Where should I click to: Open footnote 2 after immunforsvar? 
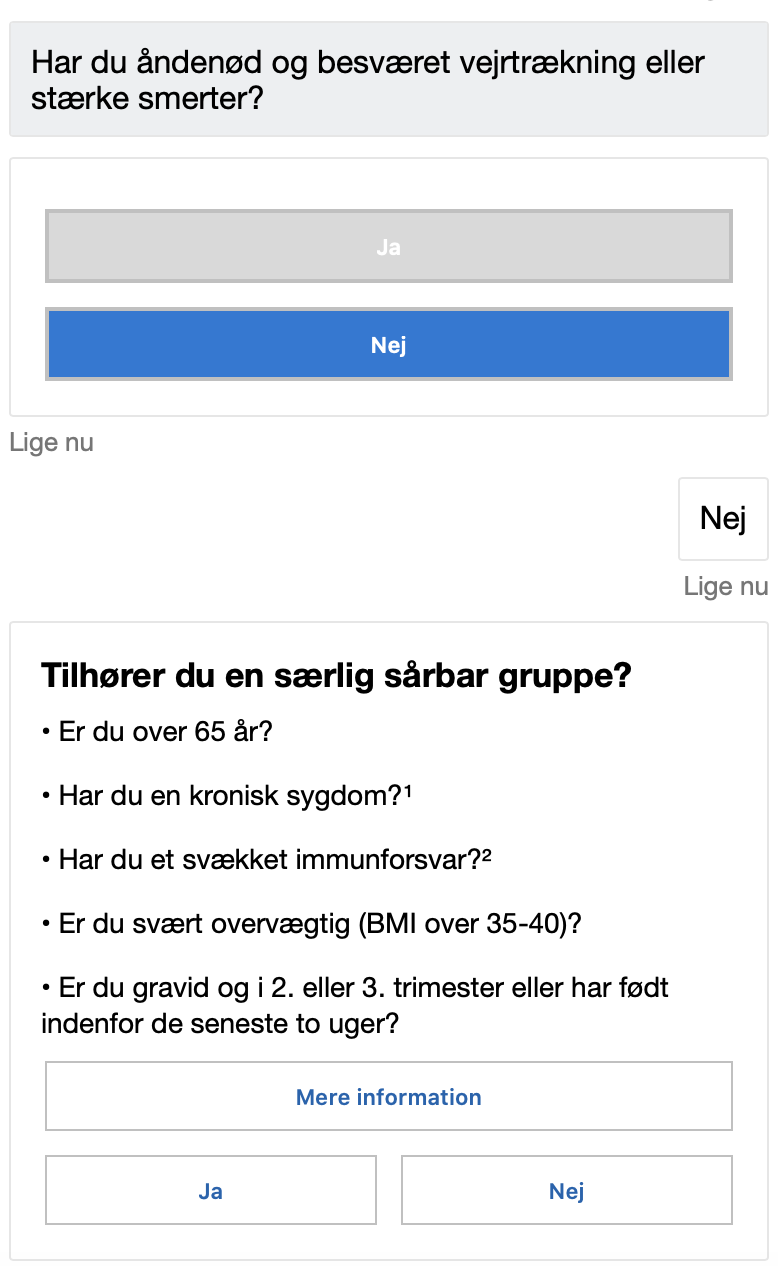tap(486, 856)
